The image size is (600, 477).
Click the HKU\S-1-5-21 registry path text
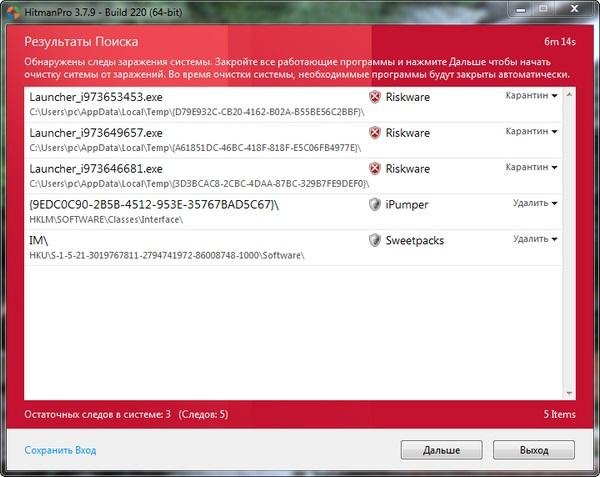(167, 256)
